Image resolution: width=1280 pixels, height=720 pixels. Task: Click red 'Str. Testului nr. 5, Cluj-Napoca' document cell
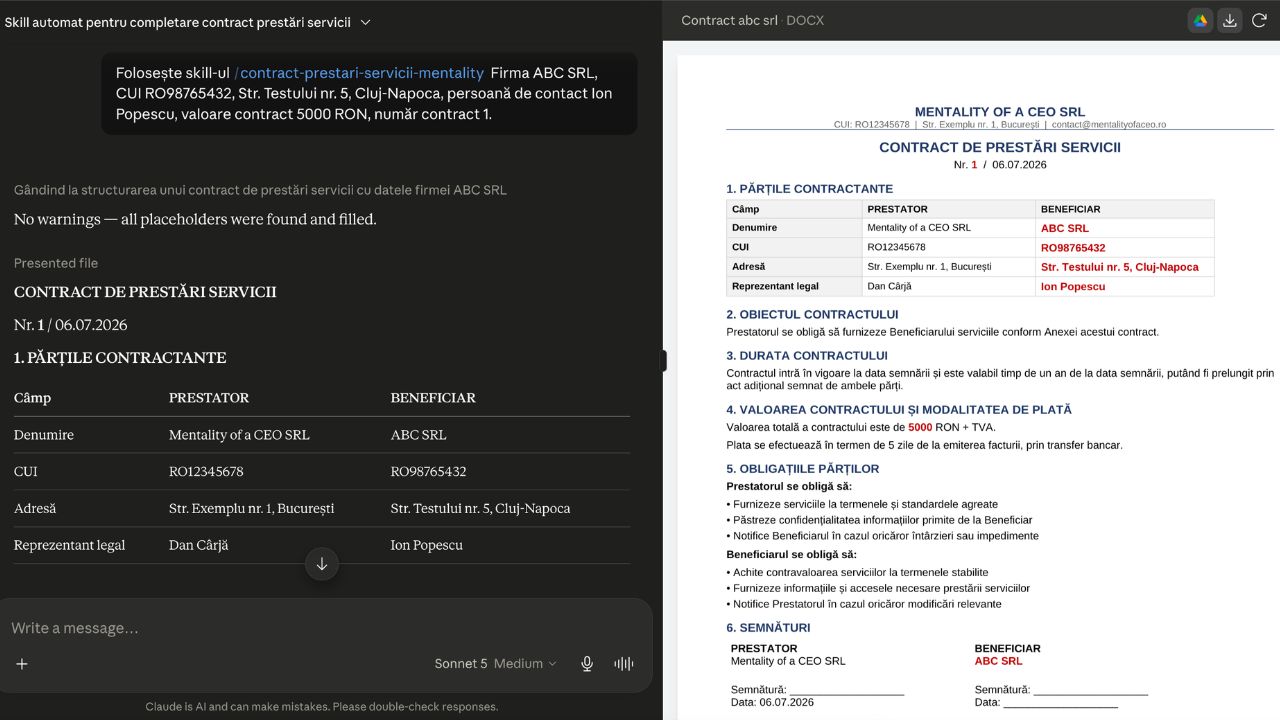click(x=1120, y=267)
